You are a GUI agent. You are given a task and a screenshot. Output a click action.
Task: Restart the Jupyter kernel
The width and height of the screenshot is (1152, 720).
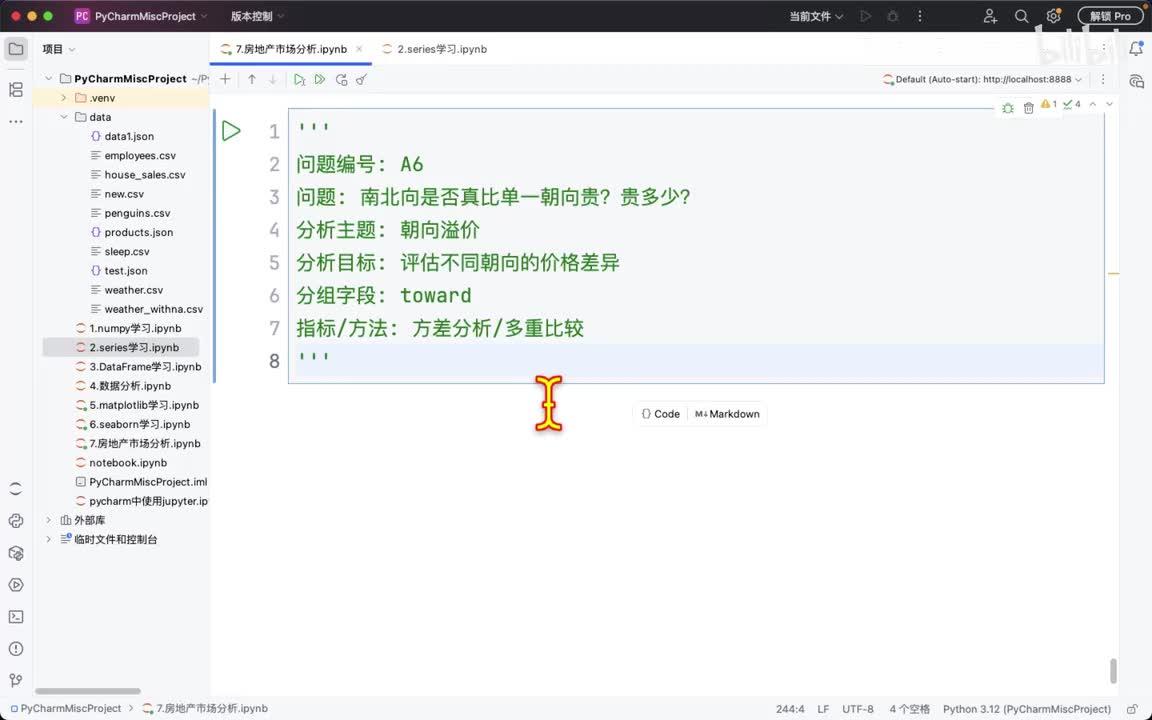341,79
